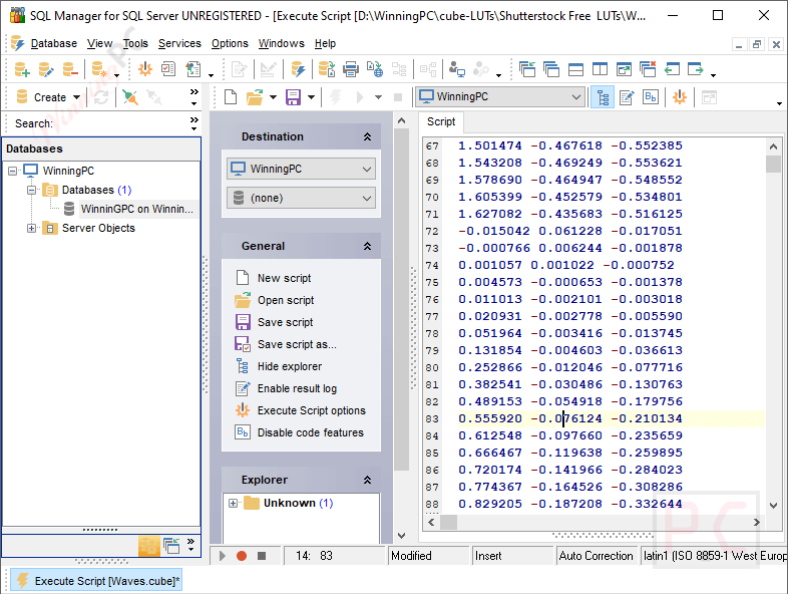
Task: Click the previous window green arrow icon
Action: coord(672,69)
